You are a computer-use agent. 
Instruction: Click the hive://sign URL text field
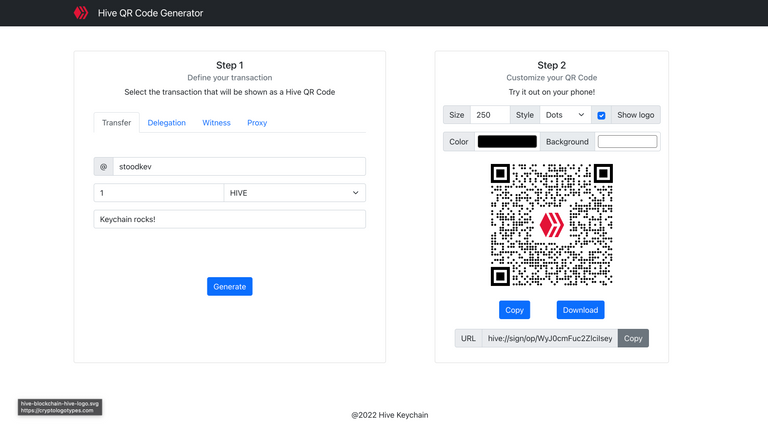point(550,338)
